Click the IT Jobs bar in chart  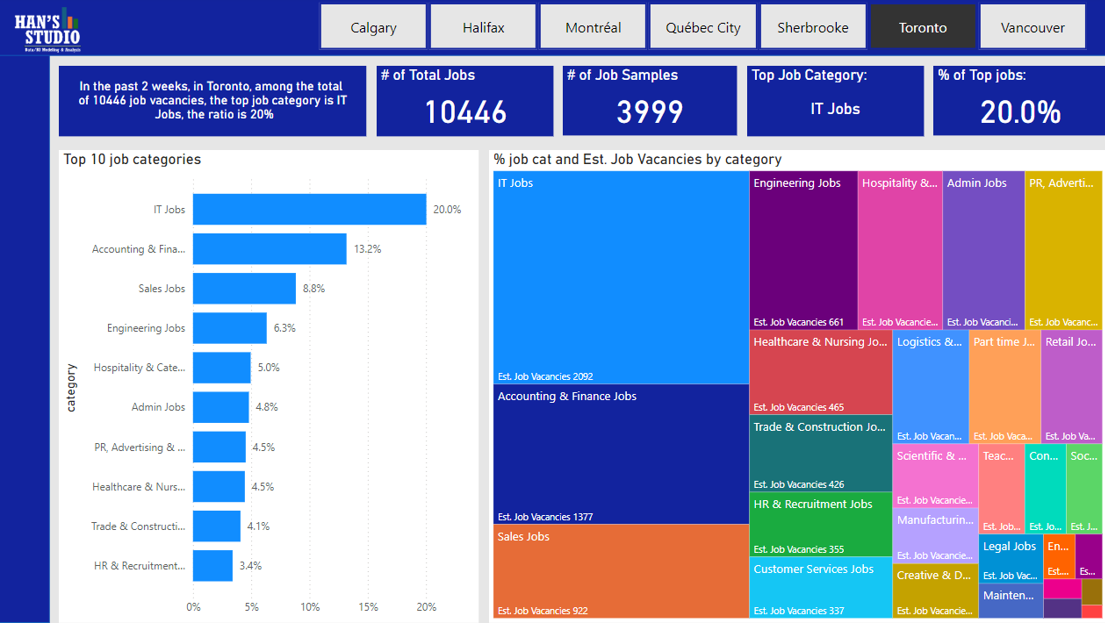[309, 210]
